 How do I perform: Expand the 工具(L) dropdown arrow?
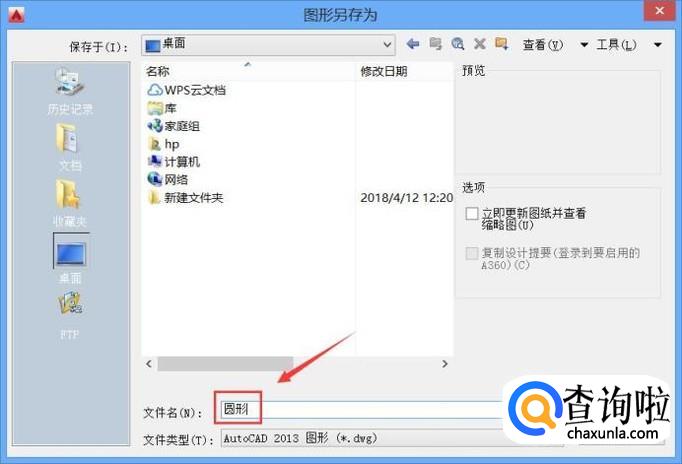[x=658, y=45]
